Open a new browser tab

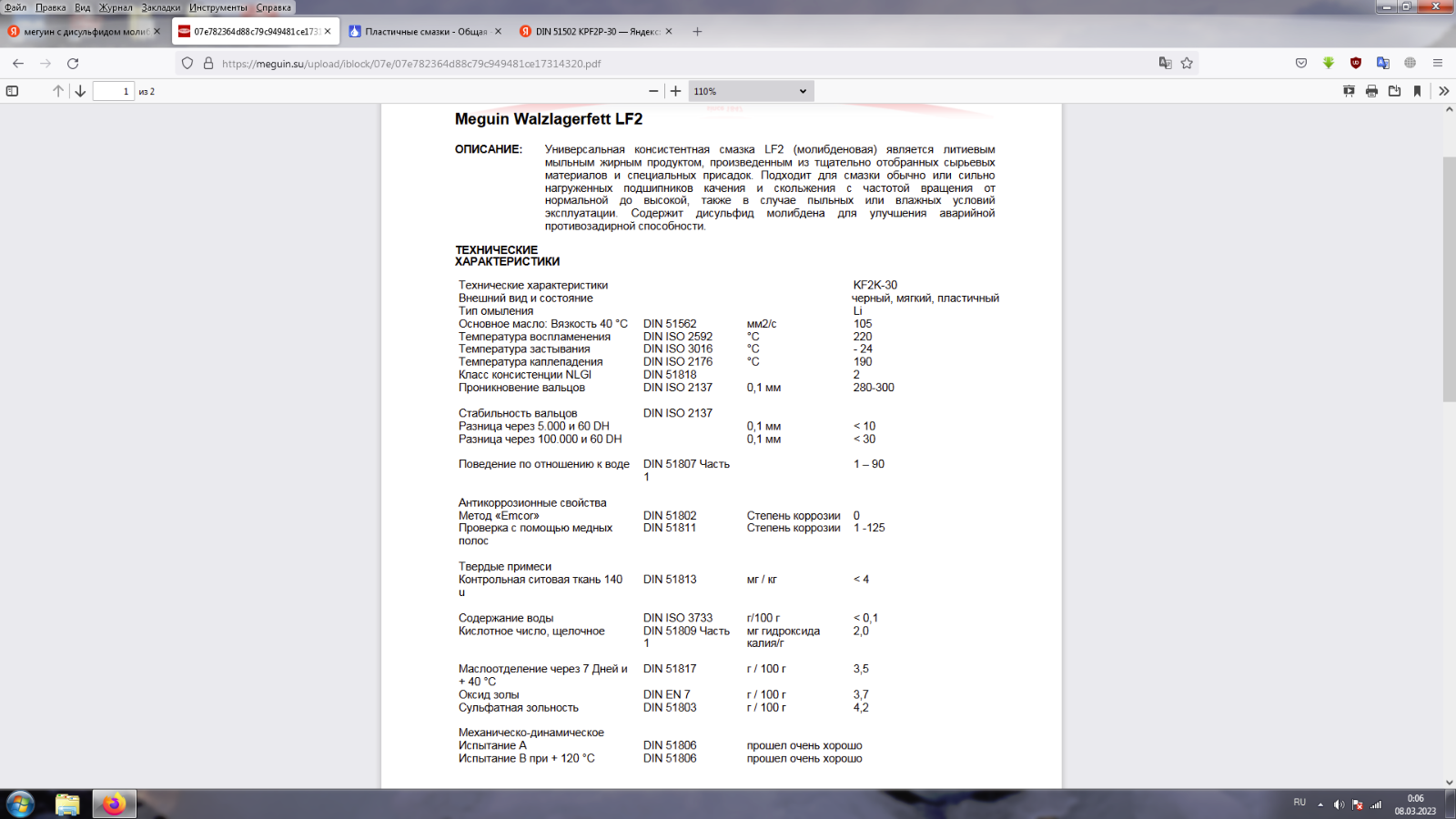pos(697,32)
